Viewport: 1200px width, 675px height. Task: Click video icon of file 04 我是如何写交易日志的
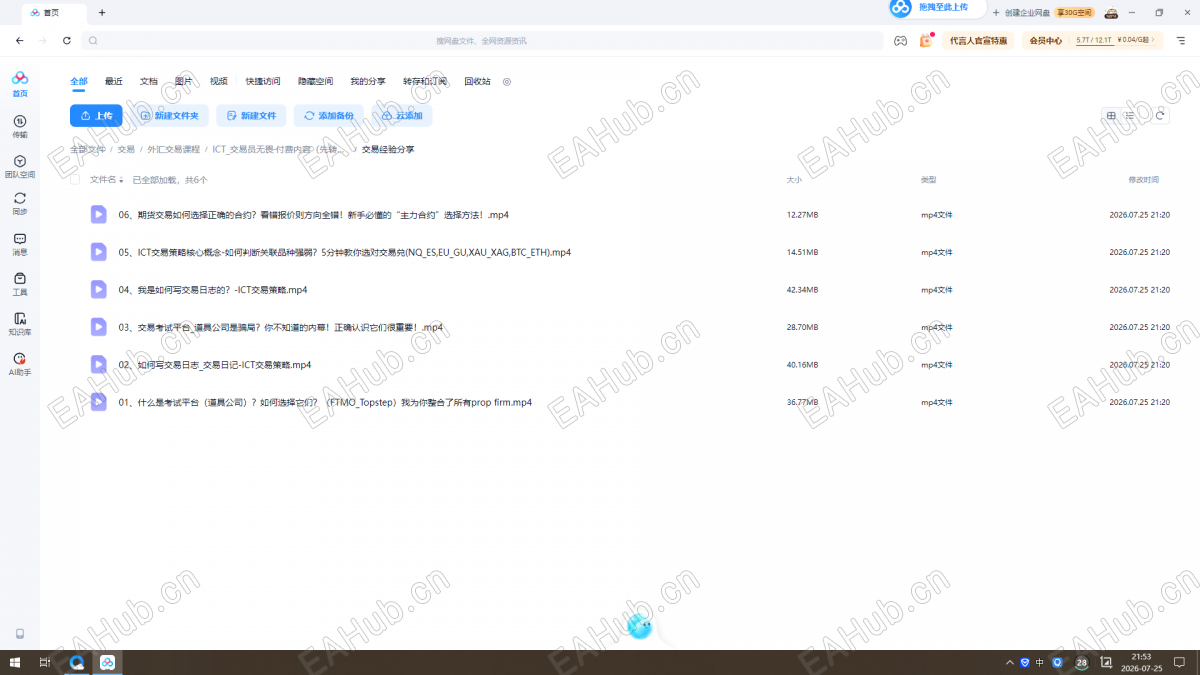point(98,289)
